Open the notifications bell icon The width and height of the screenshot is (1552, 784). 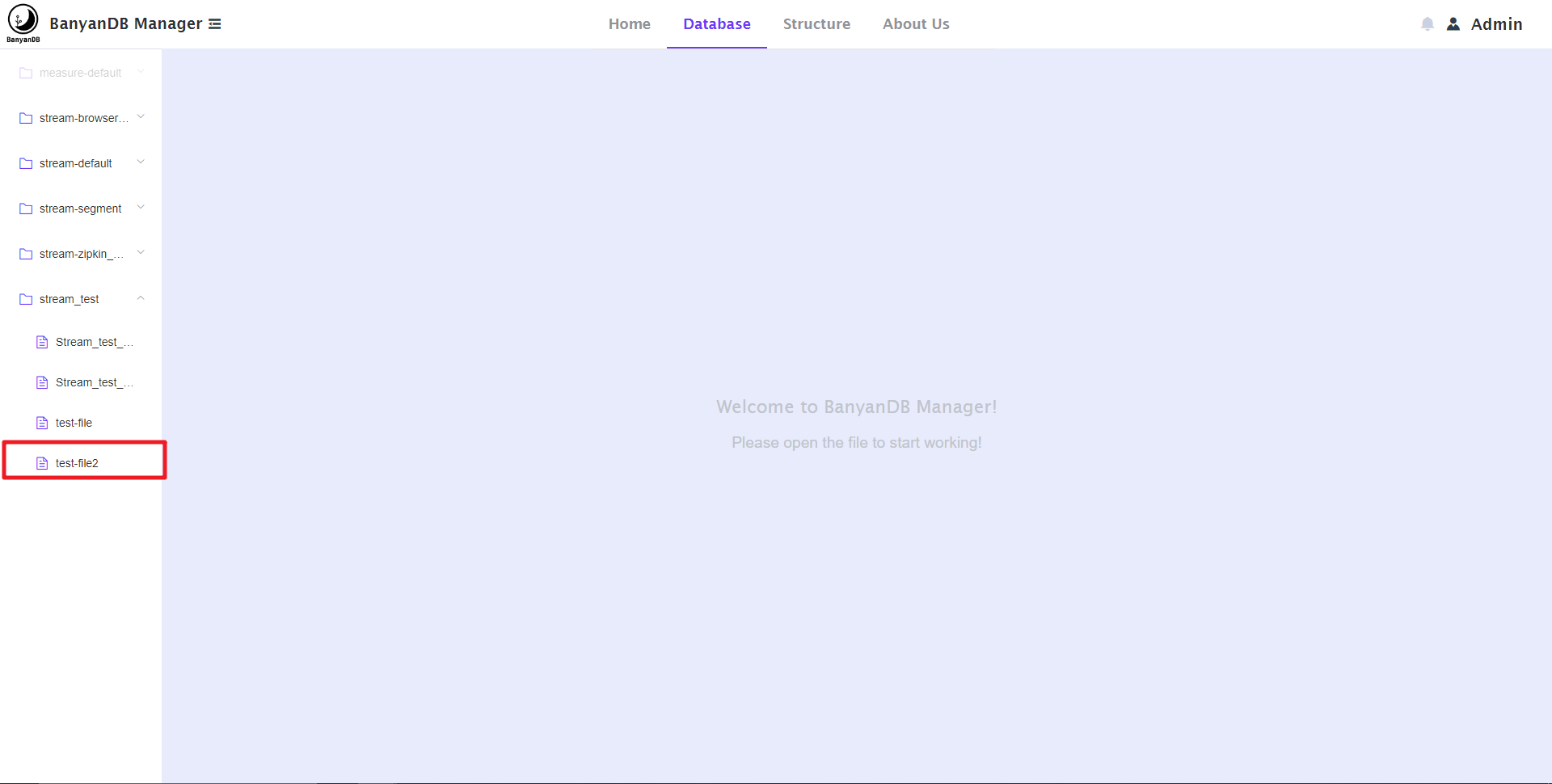[x=1428, y=24]
